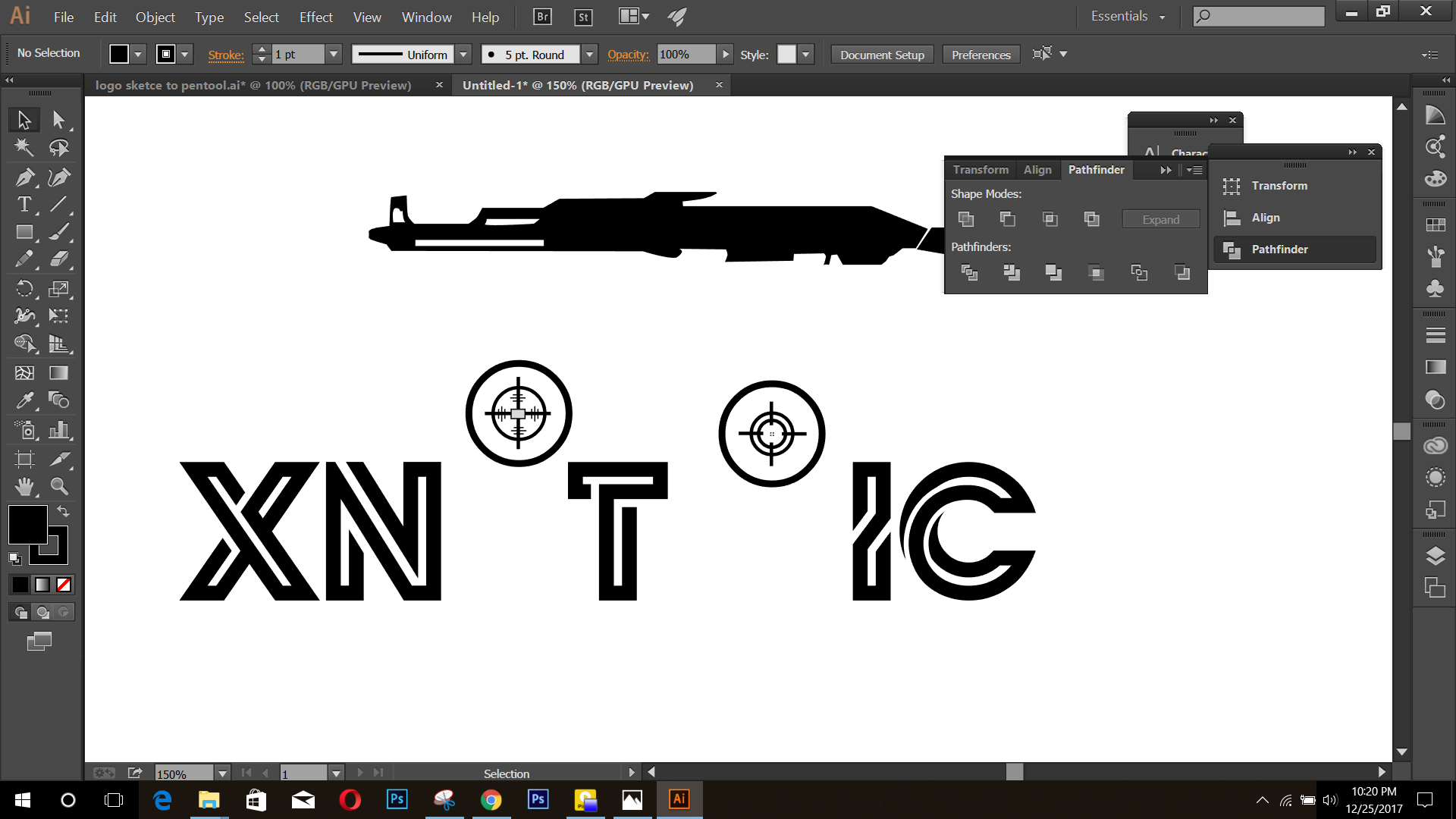1456x819 pixels.
Task: Choose the Hand tool
Action: coord(24,486)
